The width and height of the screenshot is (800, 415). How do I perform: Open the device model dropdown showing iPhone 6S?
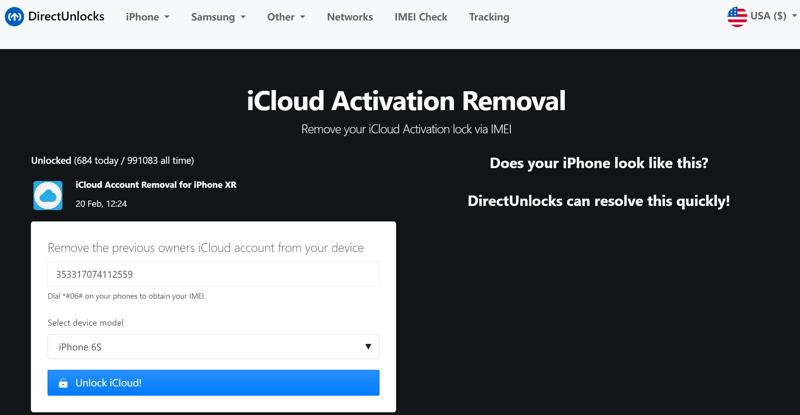pyautogui.click(x=213, y=347)
